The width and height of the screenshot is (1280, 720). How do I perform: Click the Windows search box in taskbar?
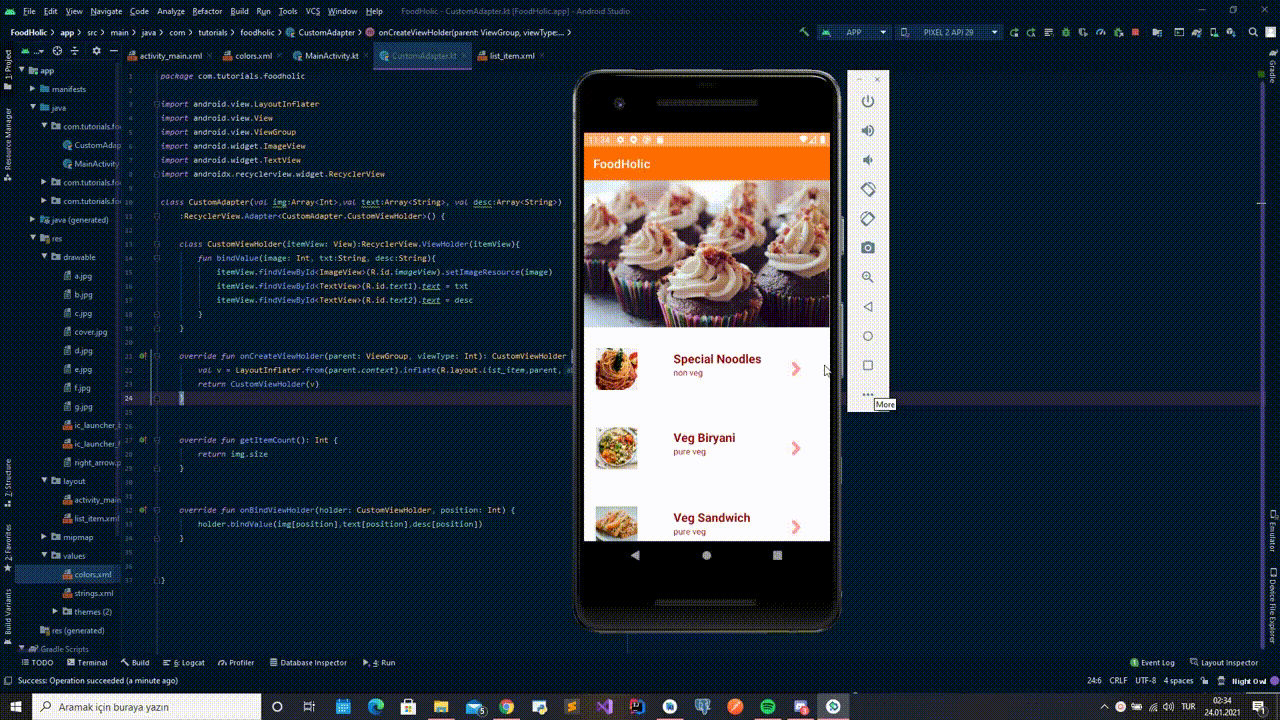coord(147,706)
